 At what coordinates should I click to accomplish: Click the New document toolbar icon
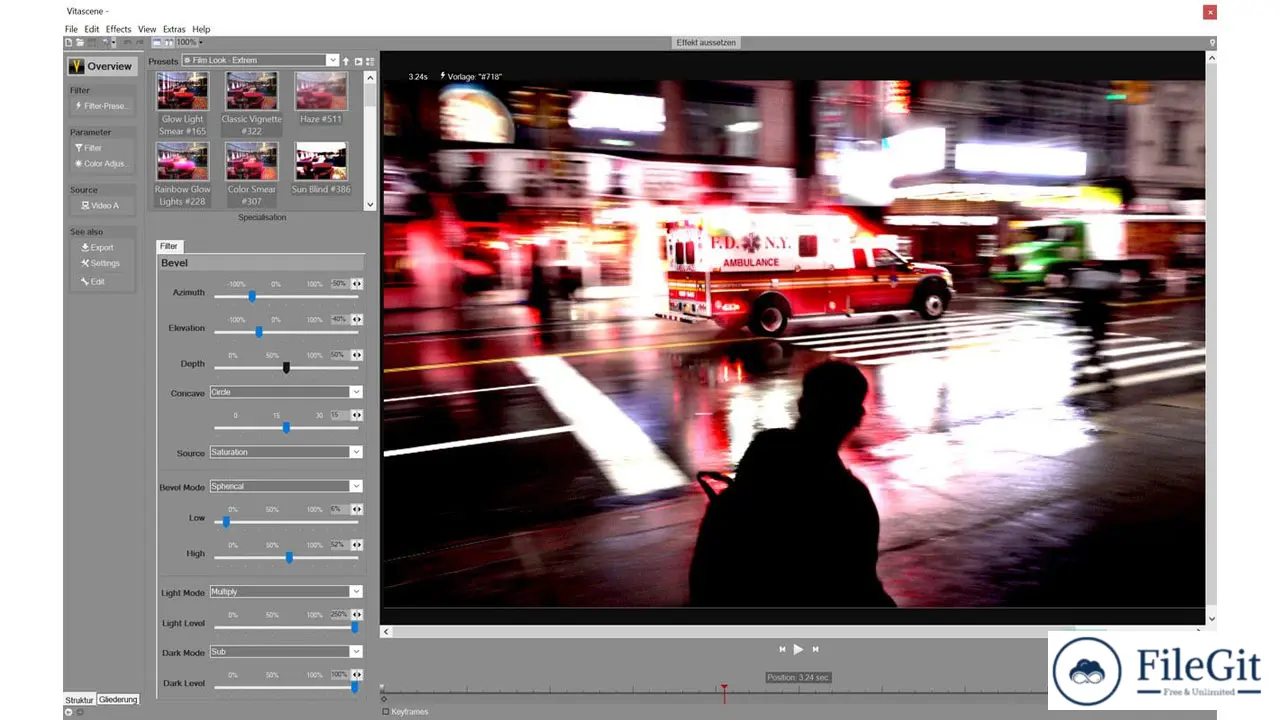point(68,42)
